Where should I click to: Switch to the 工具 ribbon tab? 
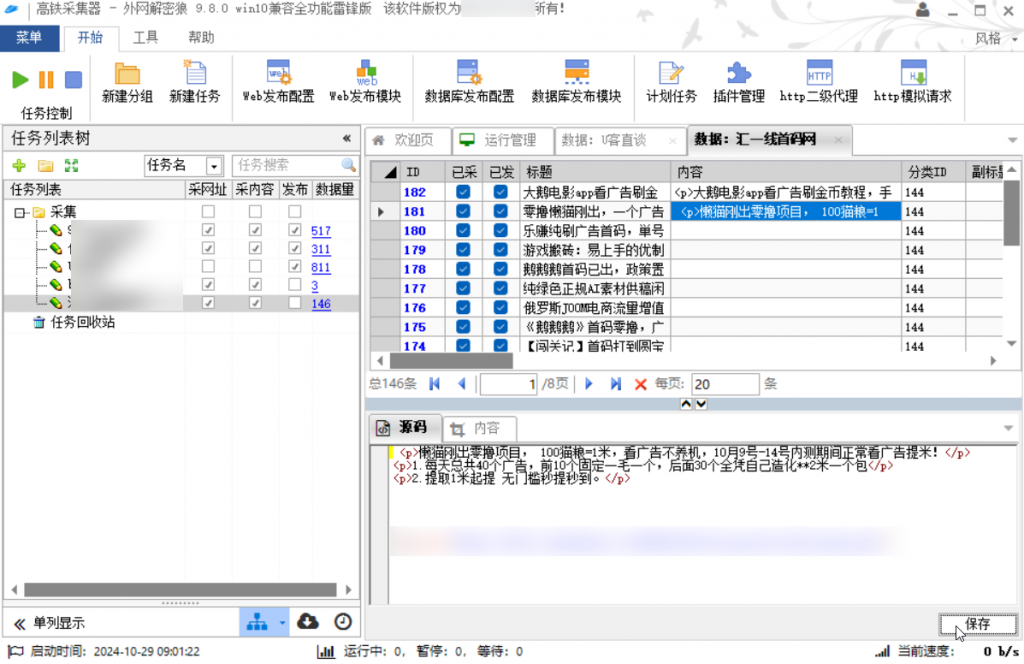(x=146, y=38)
